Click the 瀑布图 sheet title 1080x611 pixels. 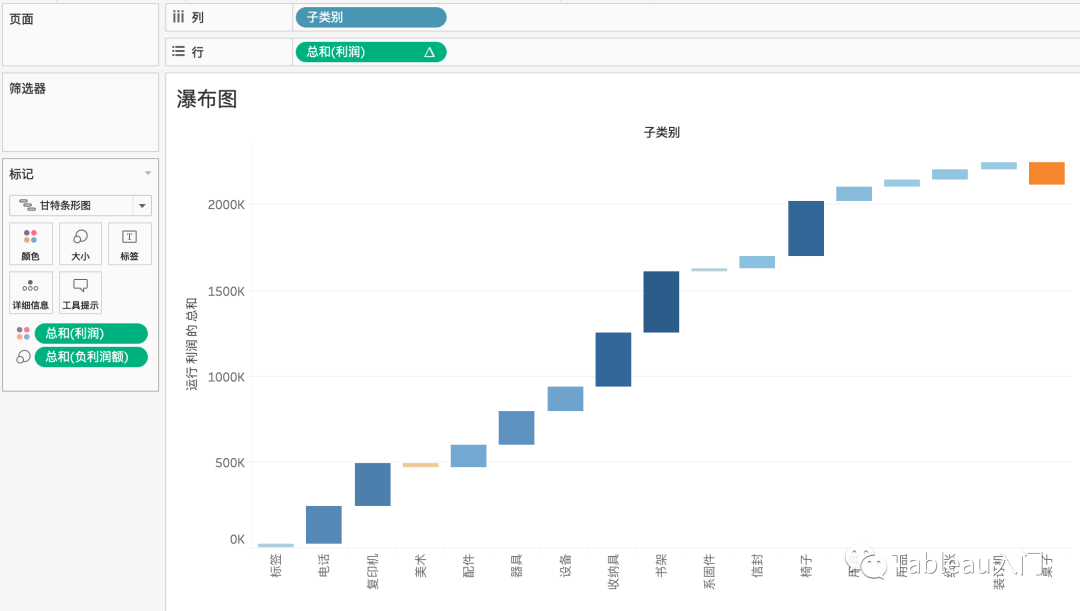click(207, 99)
